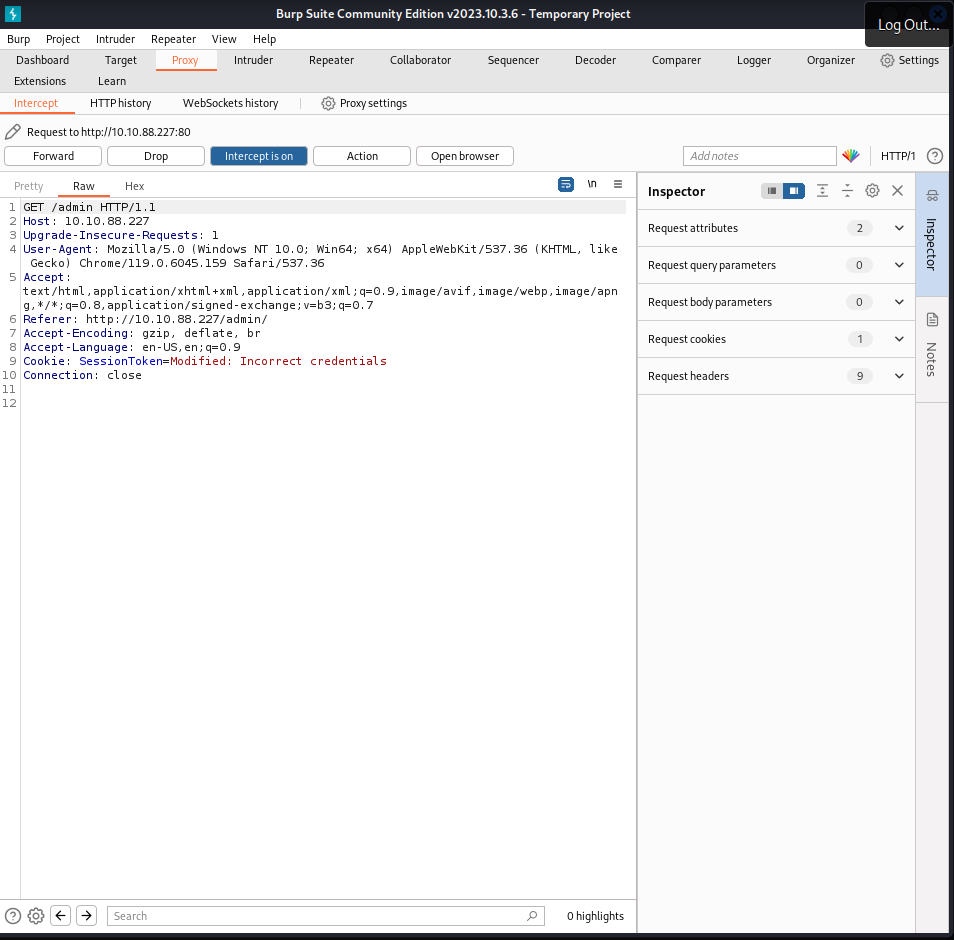This screenshot has width=954, height=940.
Task: Open the View menu
Action: (x=224, y=39)
